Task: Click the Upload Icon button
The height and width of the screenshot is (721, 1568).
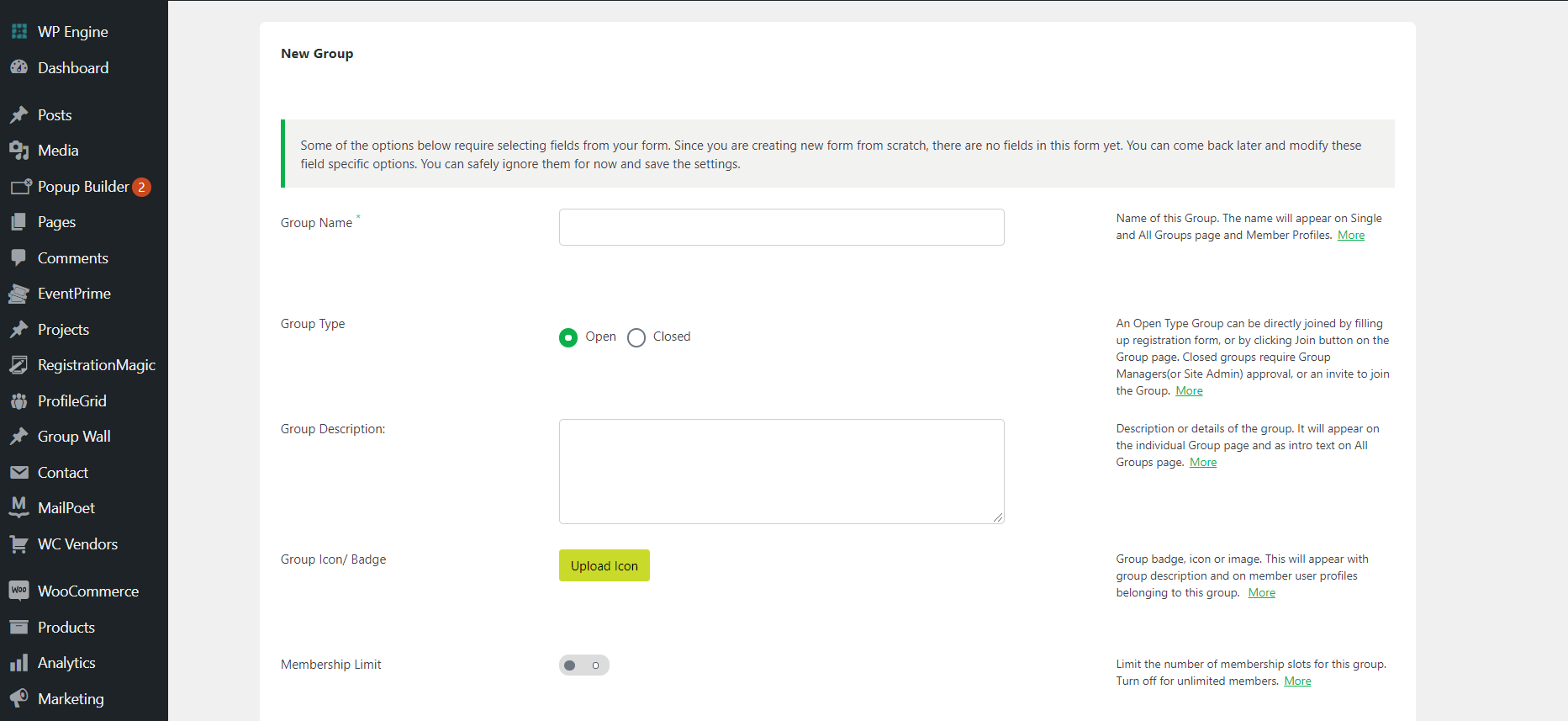Action: point(604,565)
